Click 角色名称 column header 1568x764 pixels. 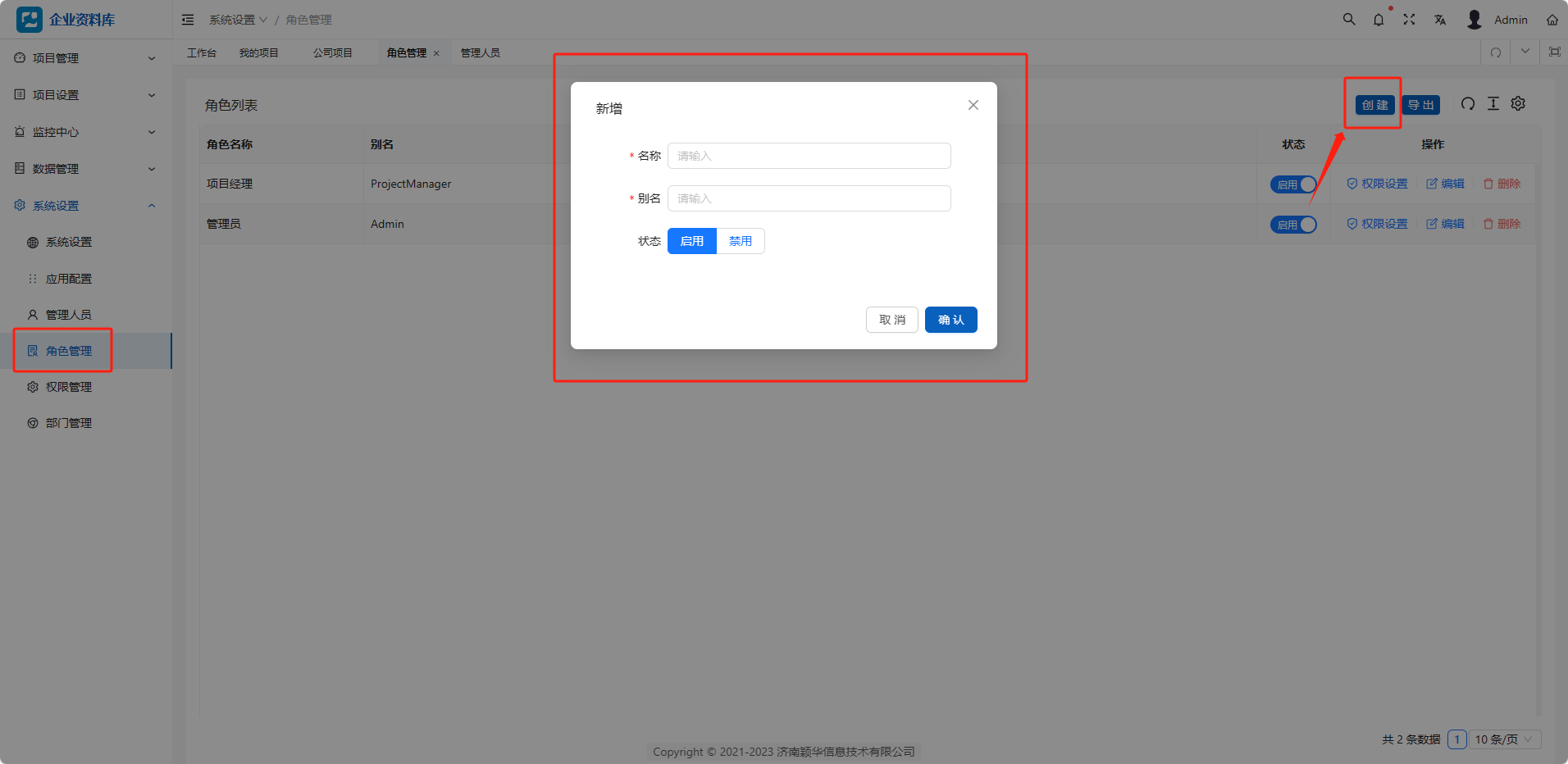pos(230,144)
